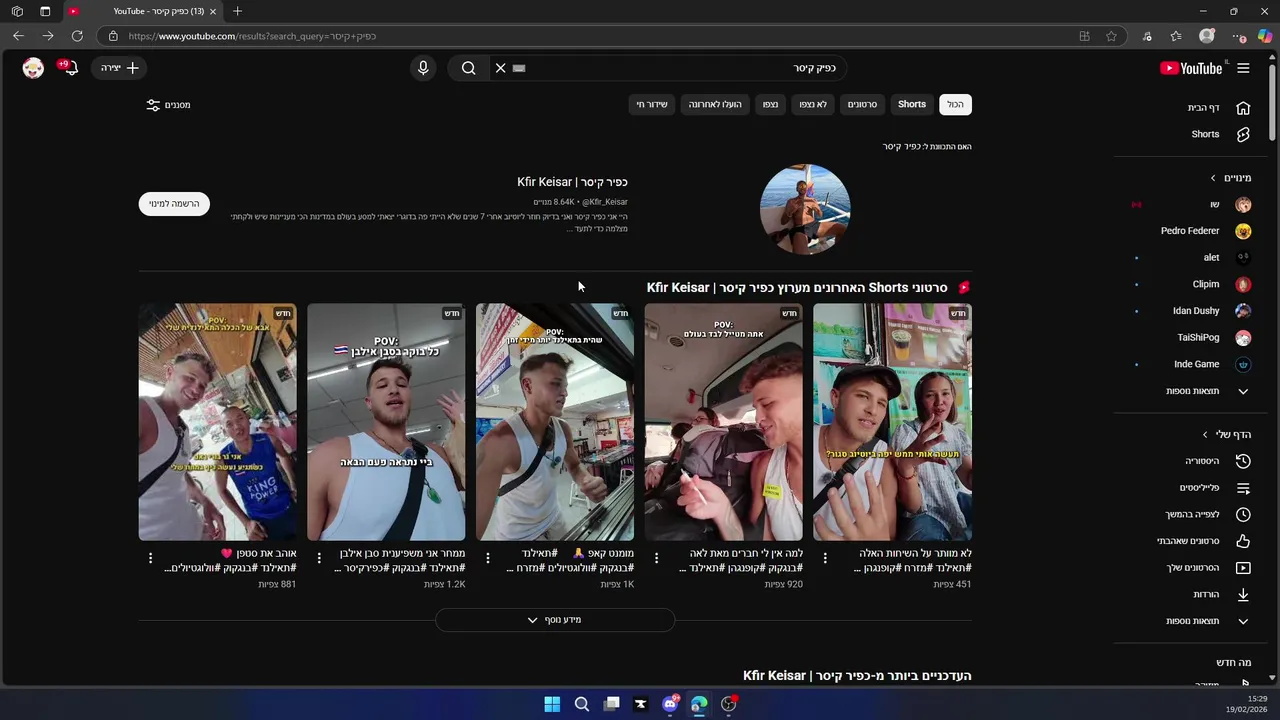The height and width of the screenshot is (720, 1280).
Task: Click the YouTube logo
Action: [x=1191, y=68]
